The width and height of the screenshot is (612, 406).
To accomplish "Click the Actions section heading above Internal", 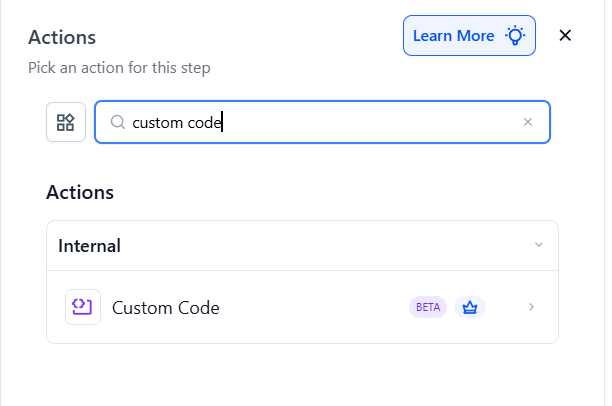I will click(x=80, y=192).
